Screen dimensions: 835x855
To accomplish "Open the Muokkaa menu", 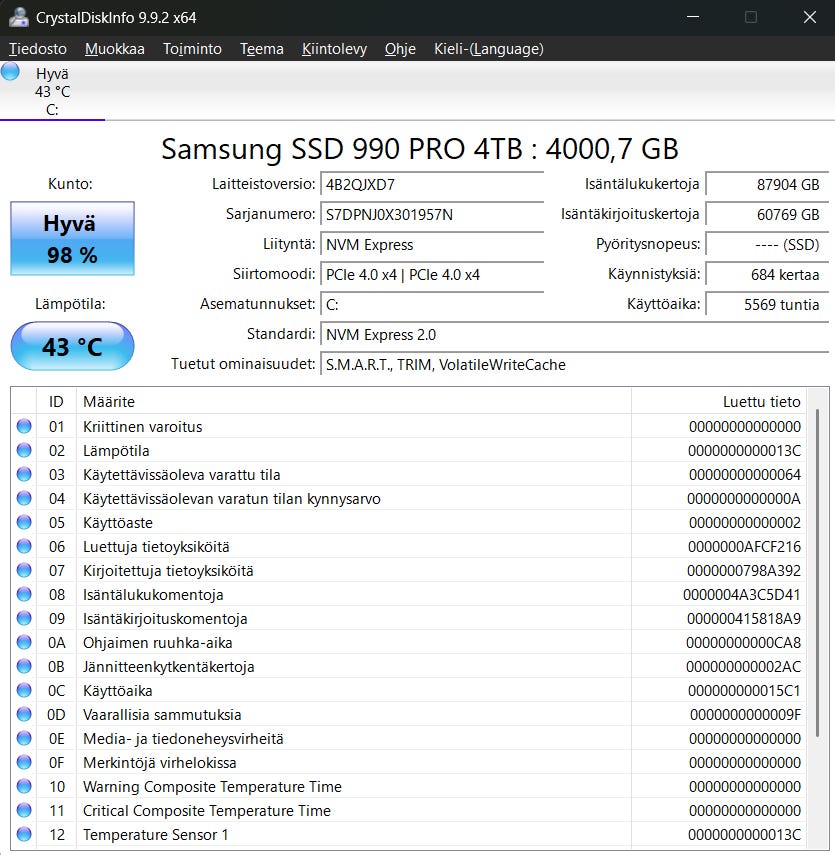I will pos(115,49).
